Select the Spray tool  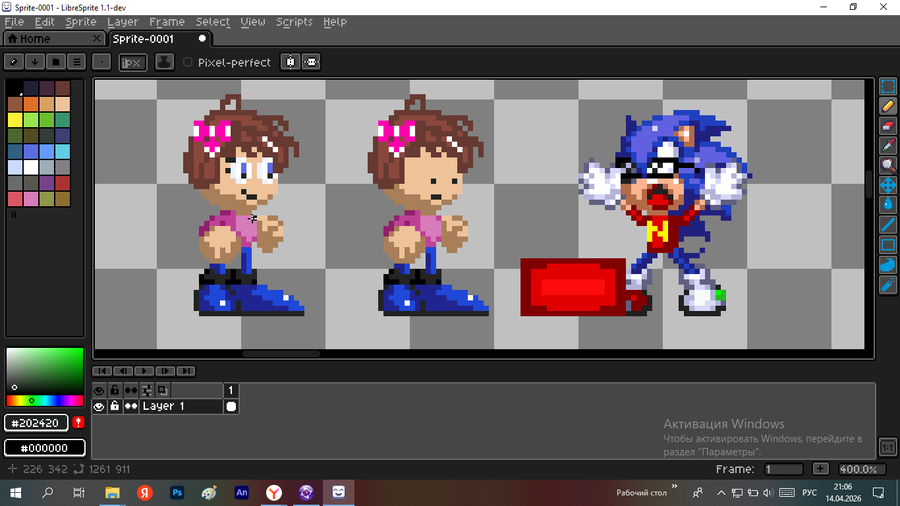point(888,285)
